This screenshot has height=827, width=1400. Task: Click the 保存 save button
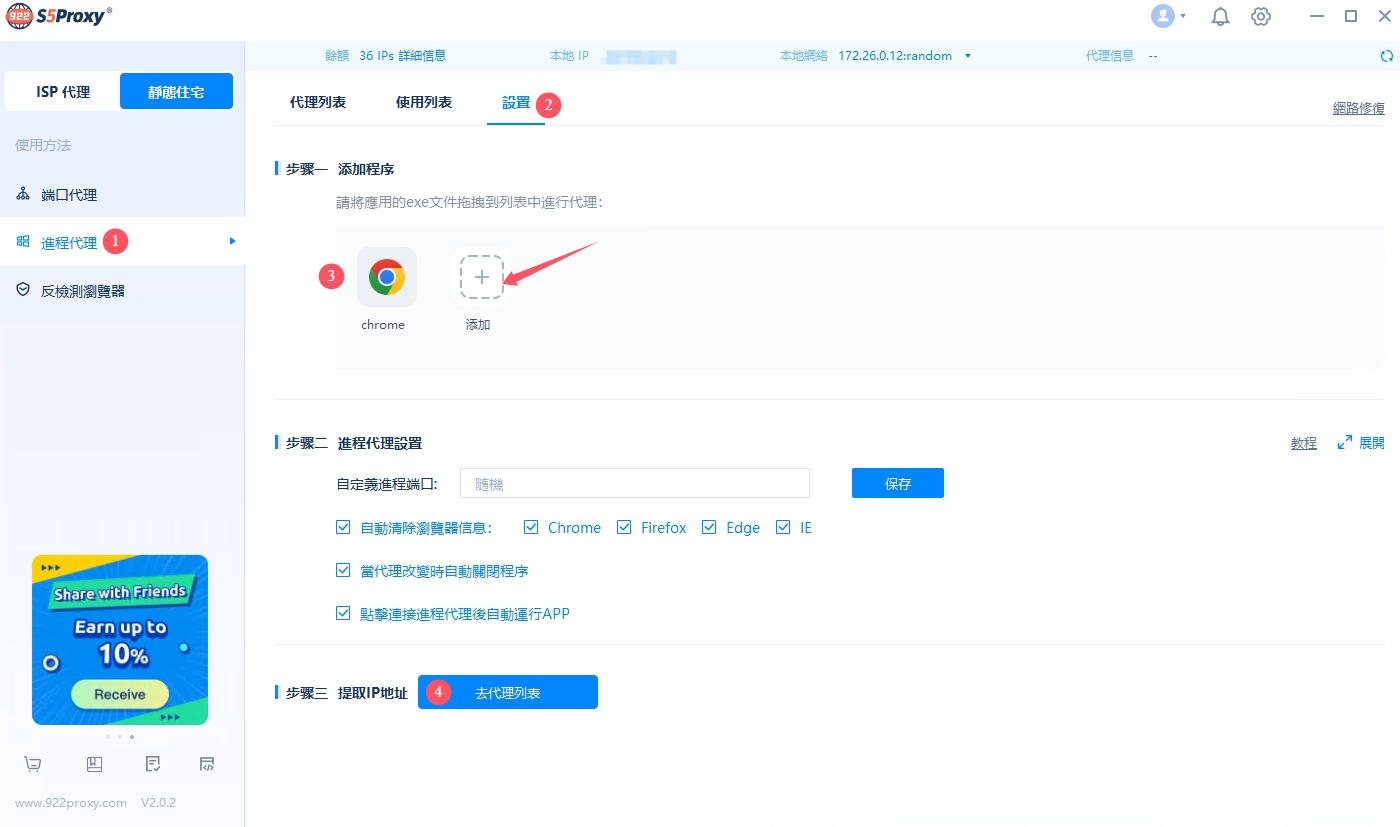coord(897,483)
